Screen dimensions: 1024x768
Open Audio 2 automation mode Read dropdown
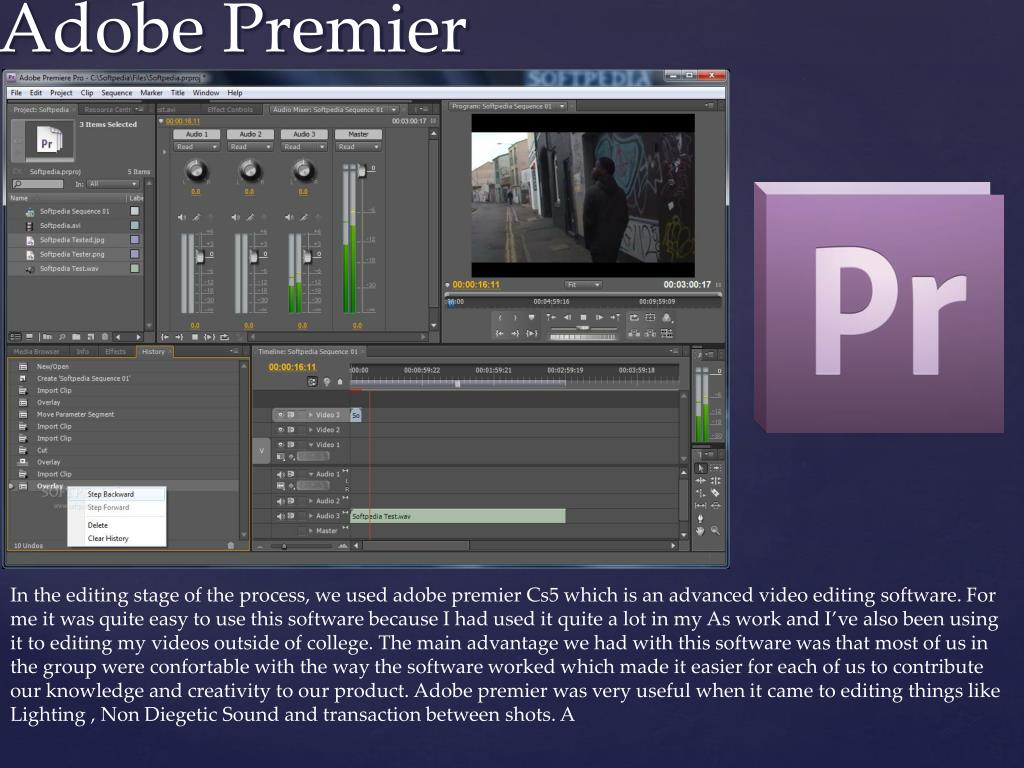click(x=249, y=147)
